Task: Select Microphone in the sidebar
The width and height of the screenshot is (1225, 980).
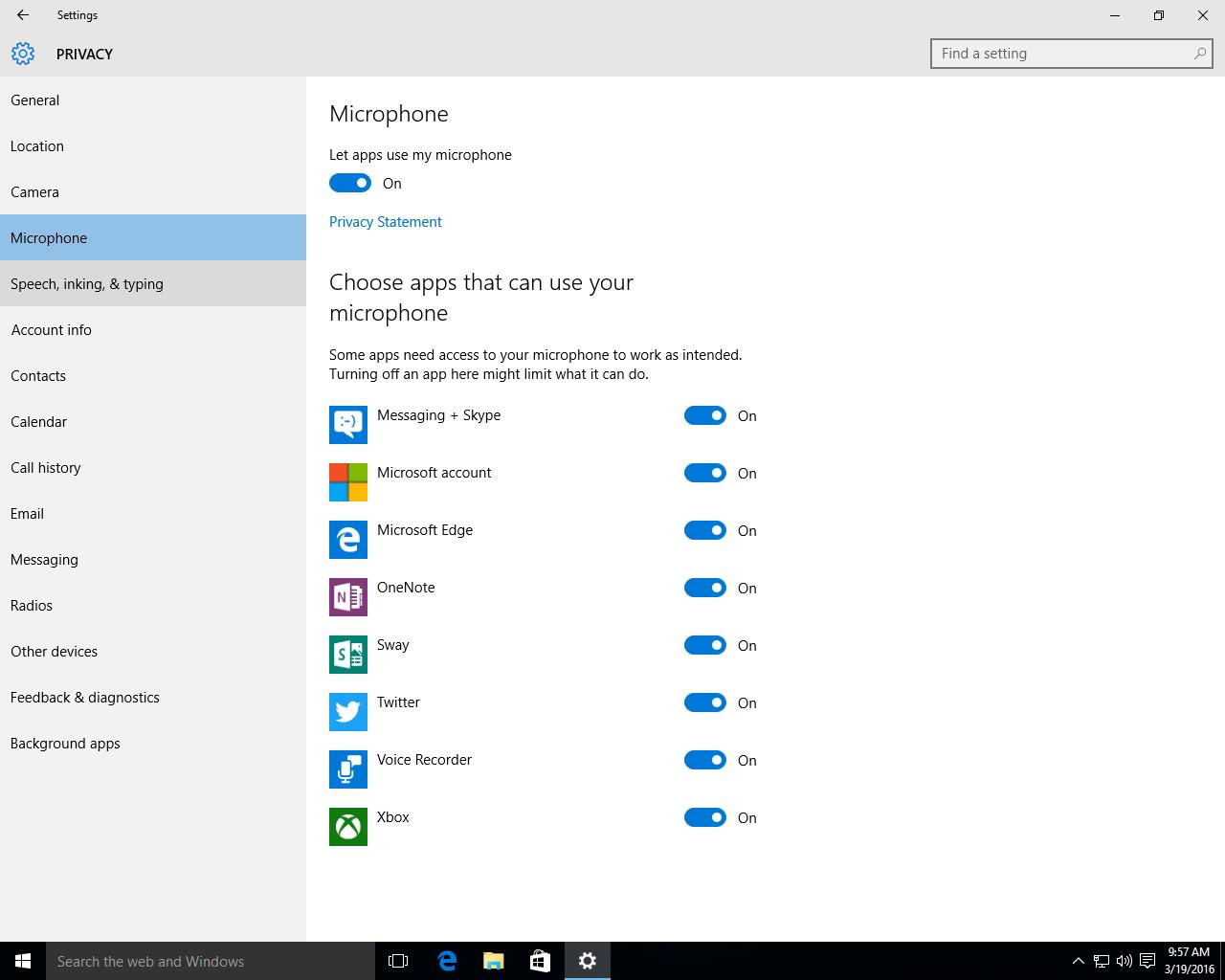Action: pyautogui.click(x=153, y=237)
